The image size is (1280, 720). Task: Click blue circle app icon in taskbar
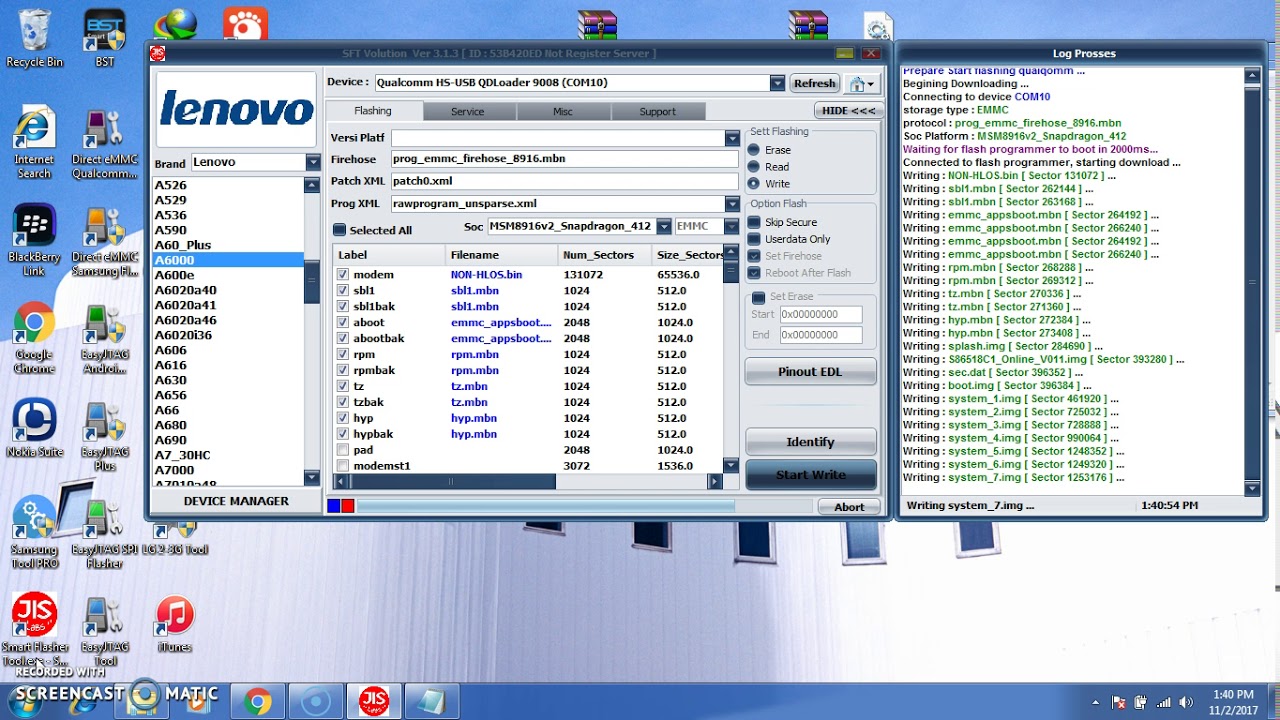[316, 702]
